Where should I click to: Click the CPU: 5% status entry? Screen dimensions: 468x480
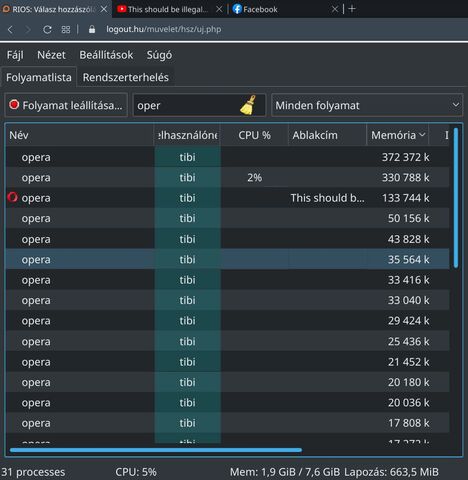pos(136,472)
